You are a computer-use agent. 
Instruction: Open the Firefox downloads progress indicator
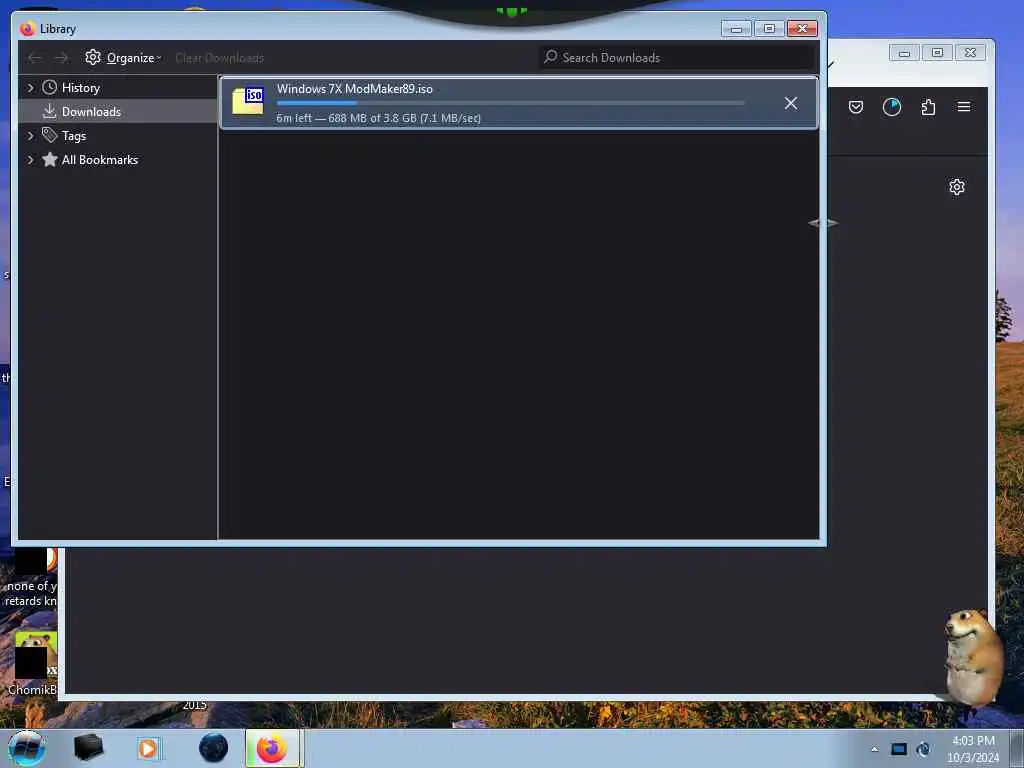[x=891, y=107]
